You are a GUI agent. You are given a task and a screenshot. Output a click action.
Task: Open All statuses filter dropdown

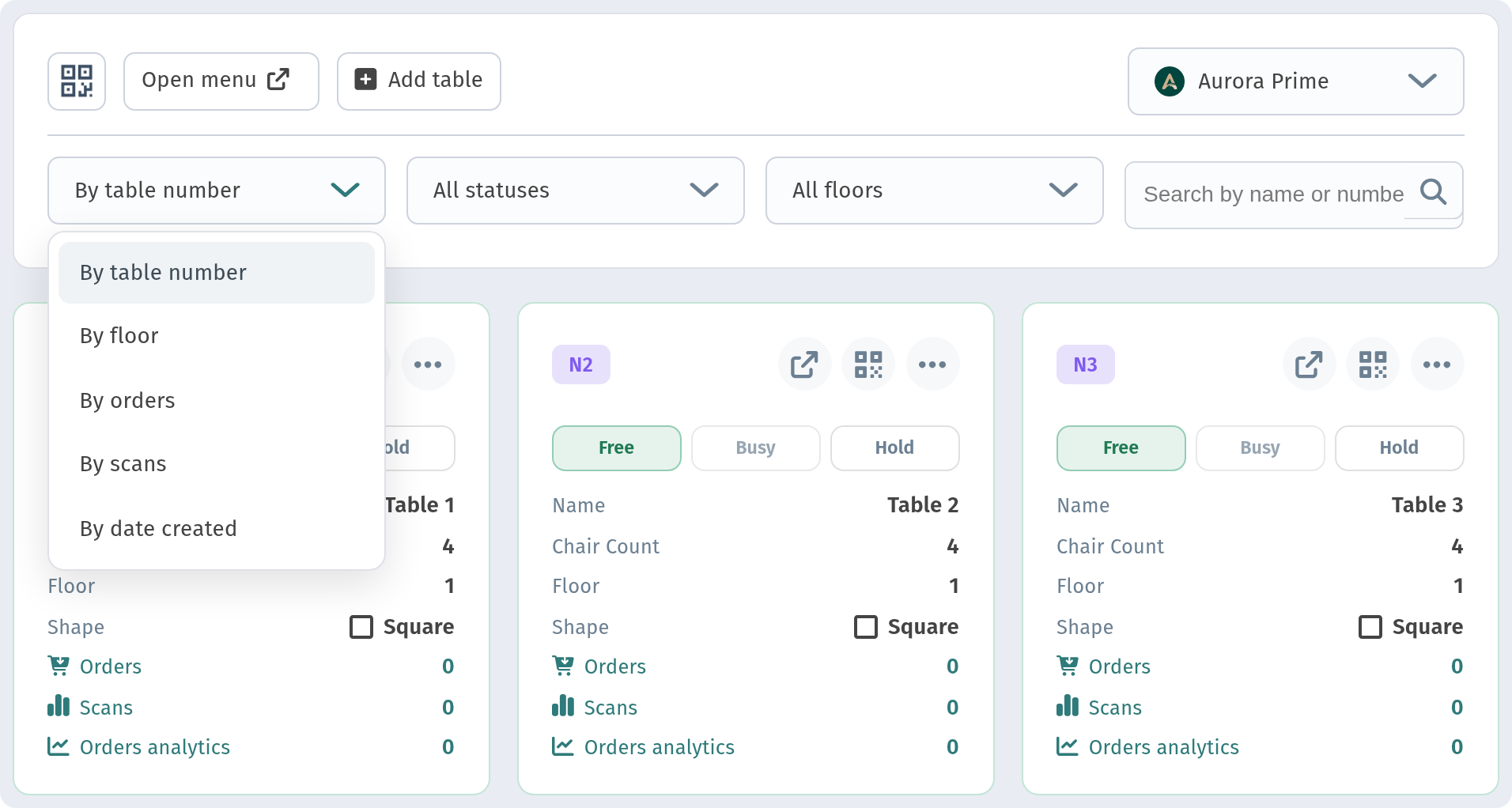[x=576, y=191]
